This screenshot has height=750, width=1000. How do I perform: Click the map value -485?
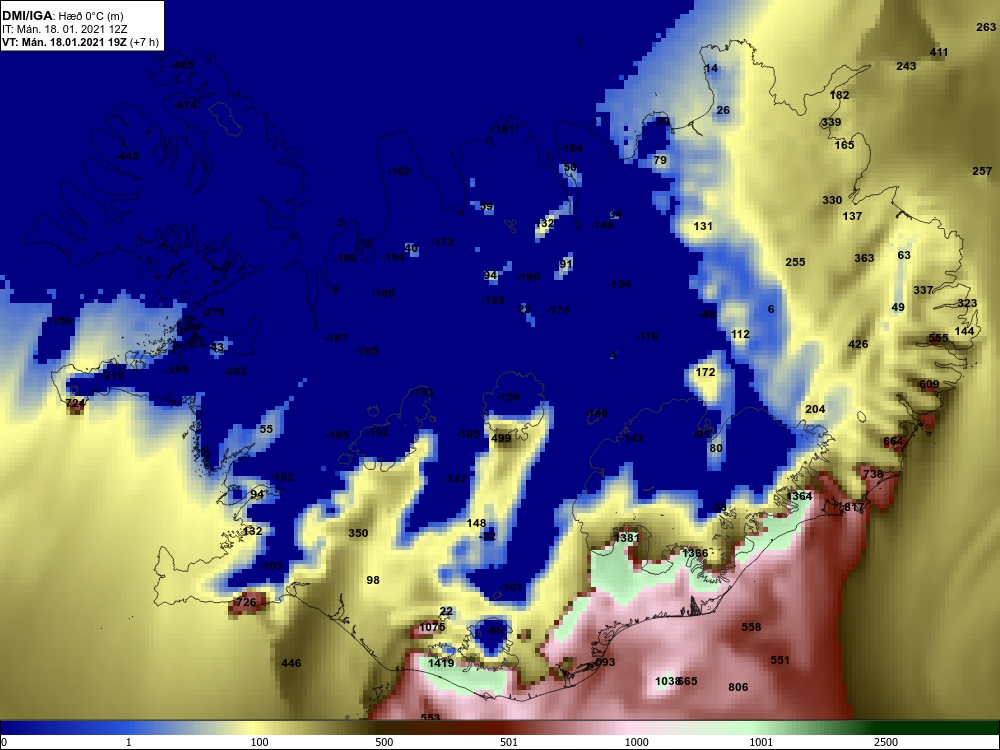(x=182, y=66)
